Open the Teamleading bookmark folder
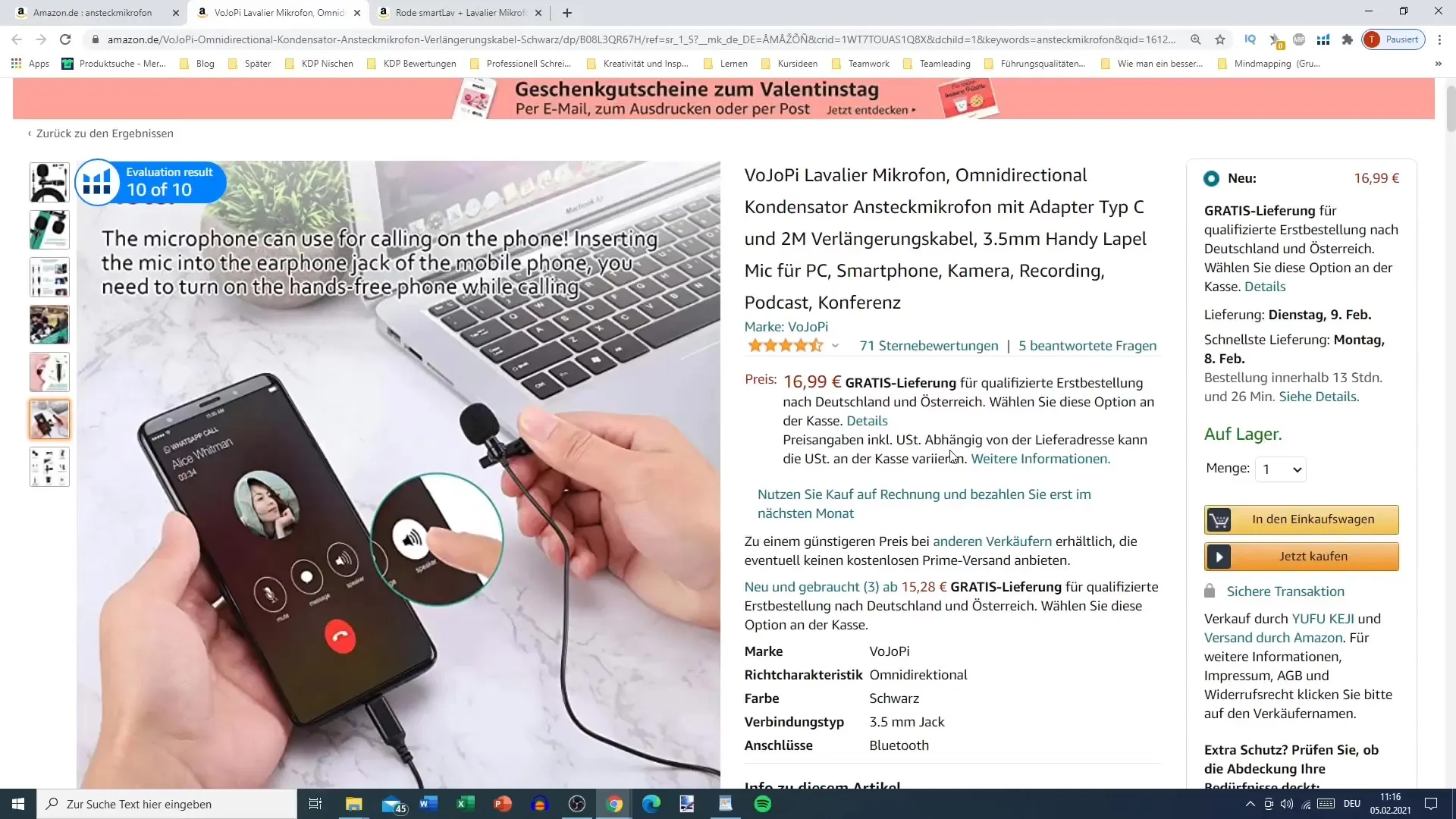Viewport: 1456px width, 819px height. point(937,64)
